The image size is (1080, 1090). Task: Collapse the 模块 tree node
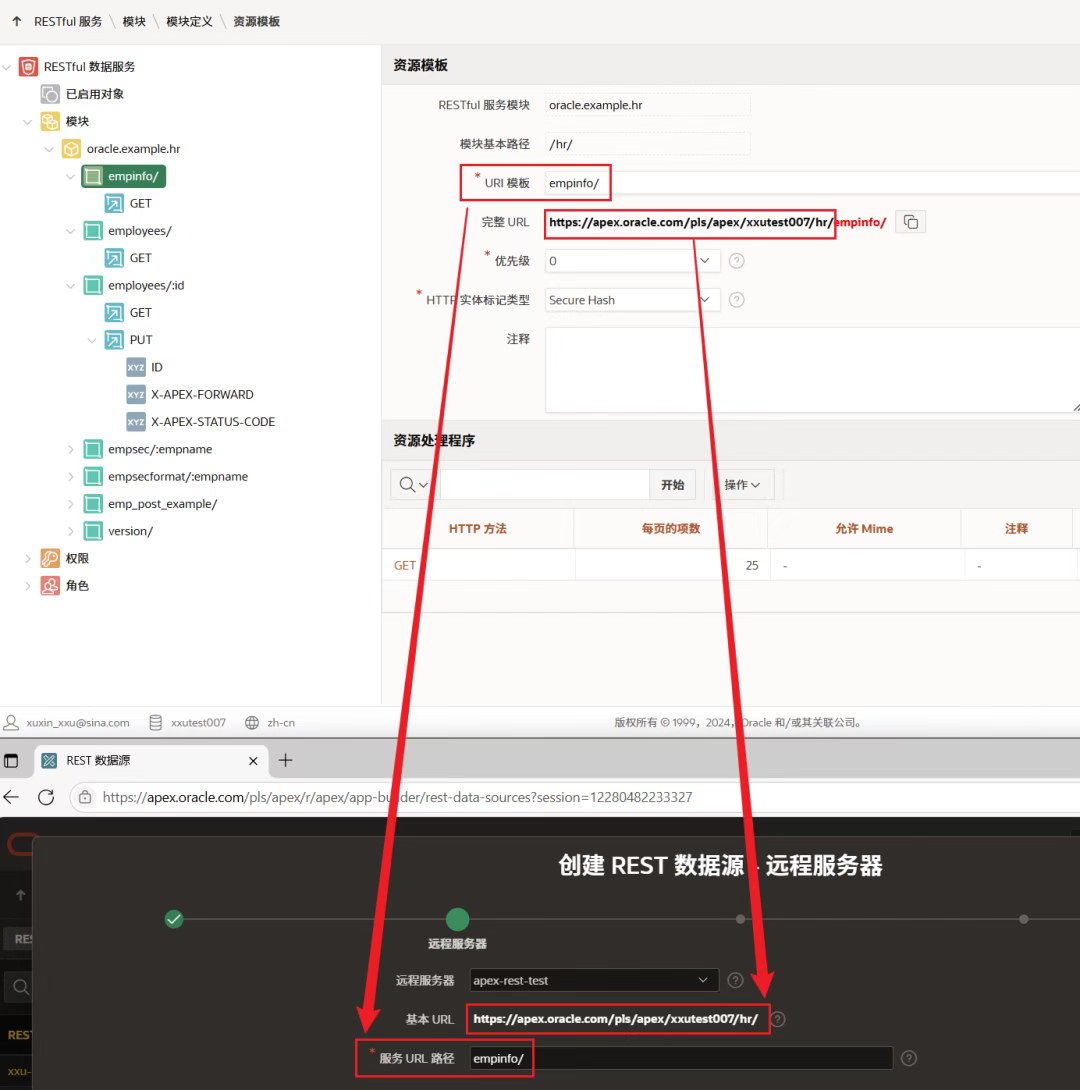28,122
